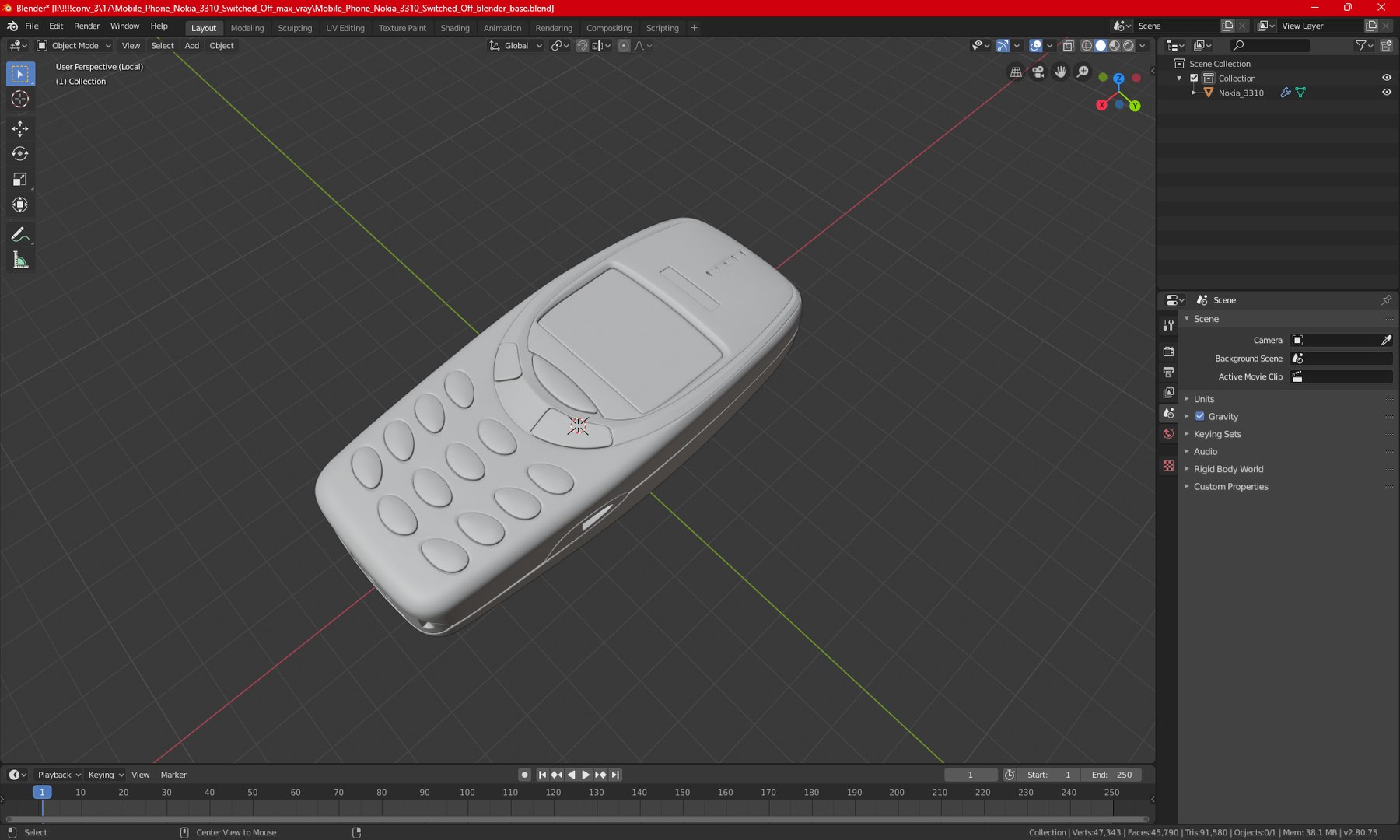Open the Object Mode dropdown
This screenshot has height=840, width=1400.
(75, 46)
